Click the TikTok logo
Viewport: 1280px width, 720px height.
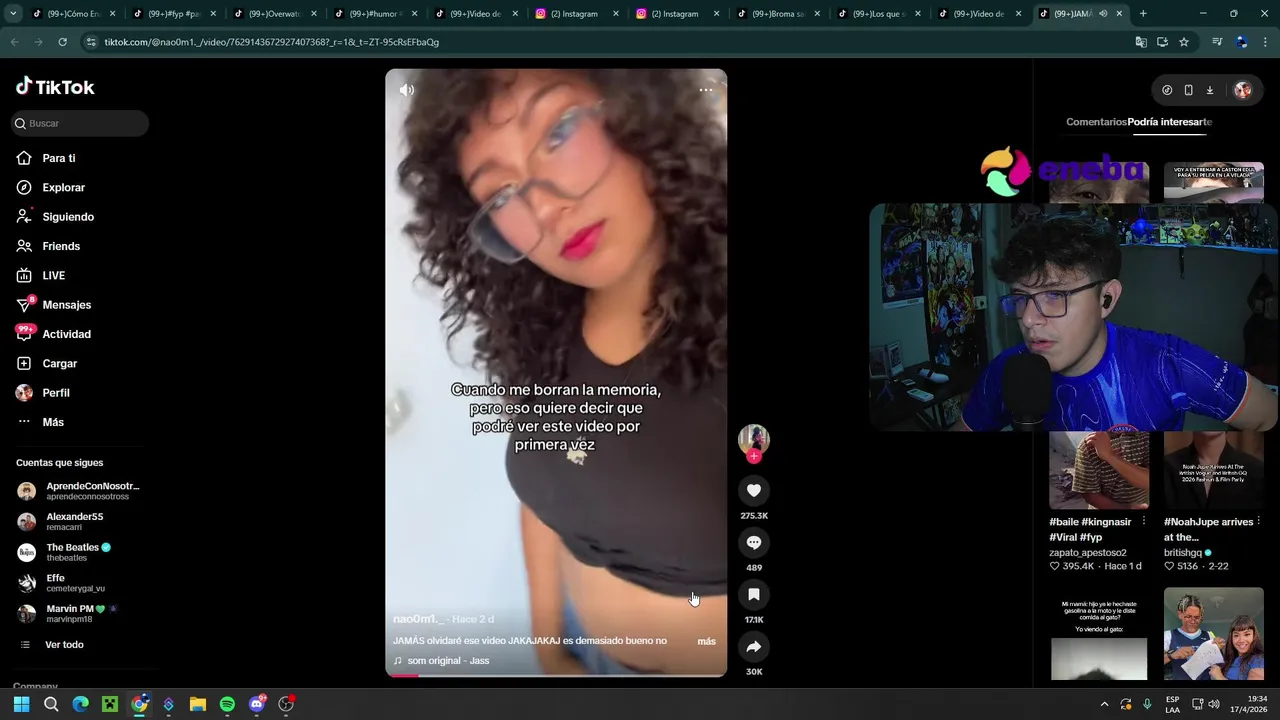pos(55,87)
